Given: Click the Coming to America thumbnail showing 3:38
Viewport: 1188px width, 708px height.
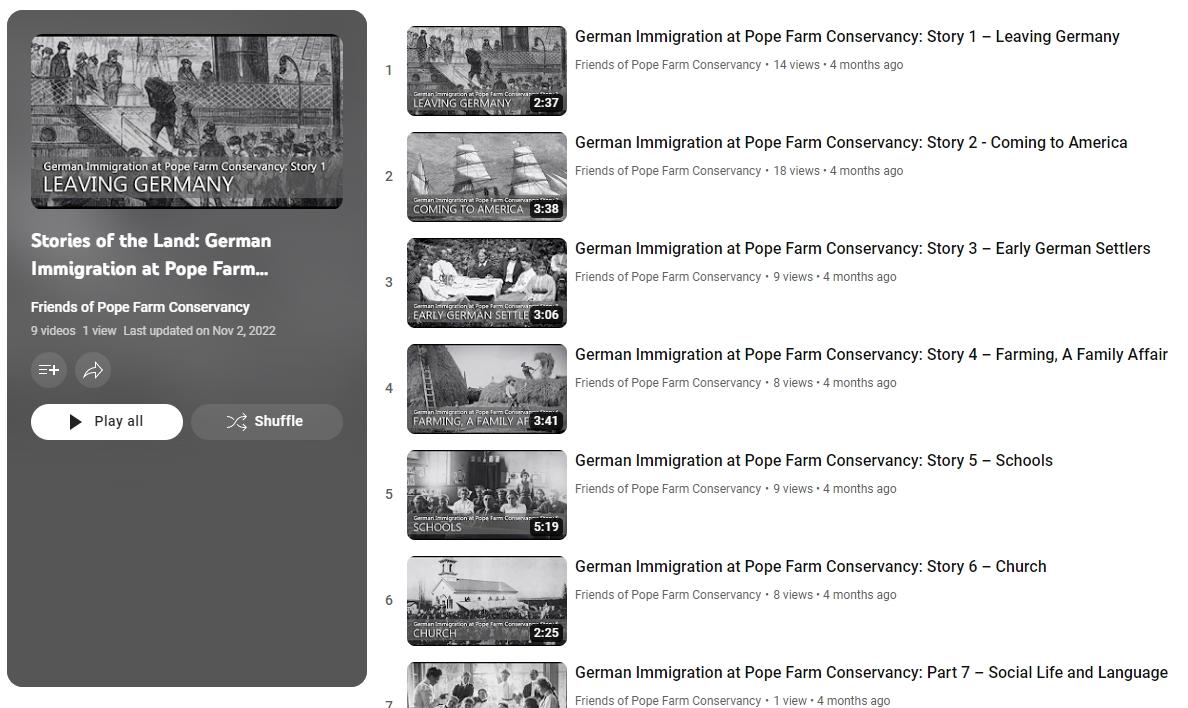Looking at the screenshot, I should tap(486, 177).
